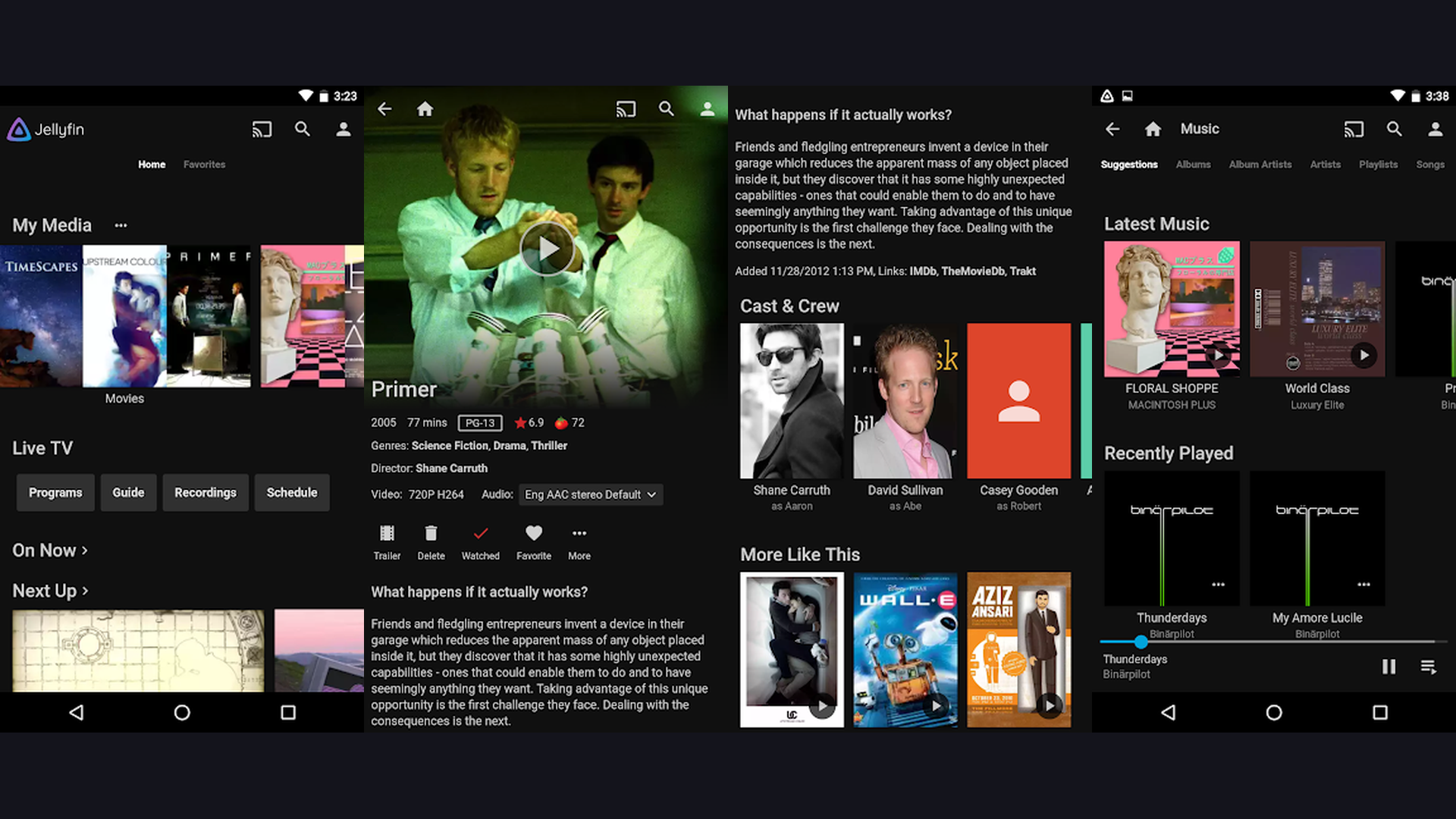Open user profile on Jellyfin home screen
Image resolution: width=1456 pixels, height=819 pixels.
(344, 130)
